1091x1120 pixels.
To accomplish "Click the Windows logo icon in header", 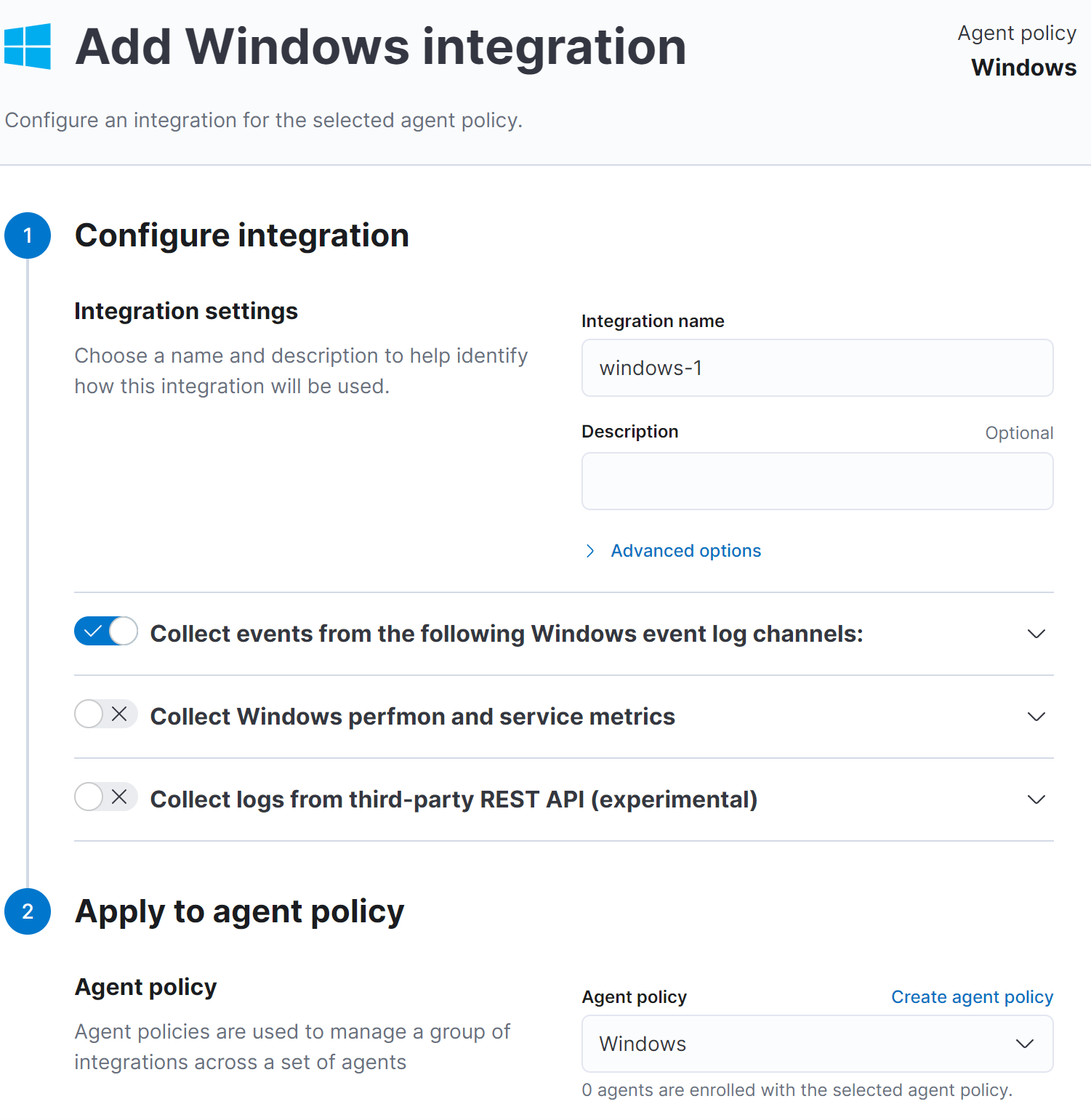I will [x=28, y=47].
